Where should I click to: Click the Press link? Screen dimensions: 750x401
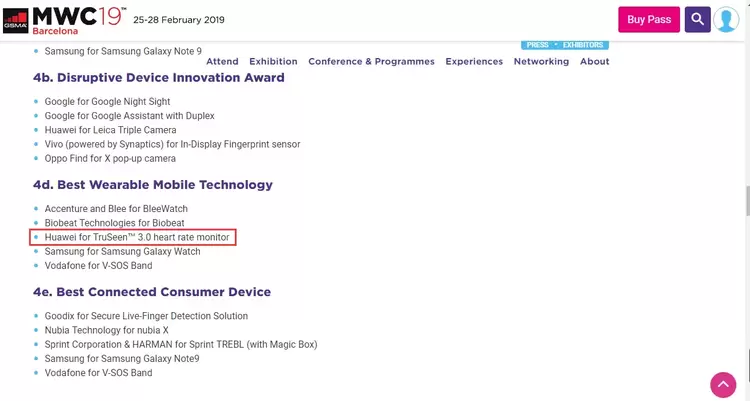[538, 45]
